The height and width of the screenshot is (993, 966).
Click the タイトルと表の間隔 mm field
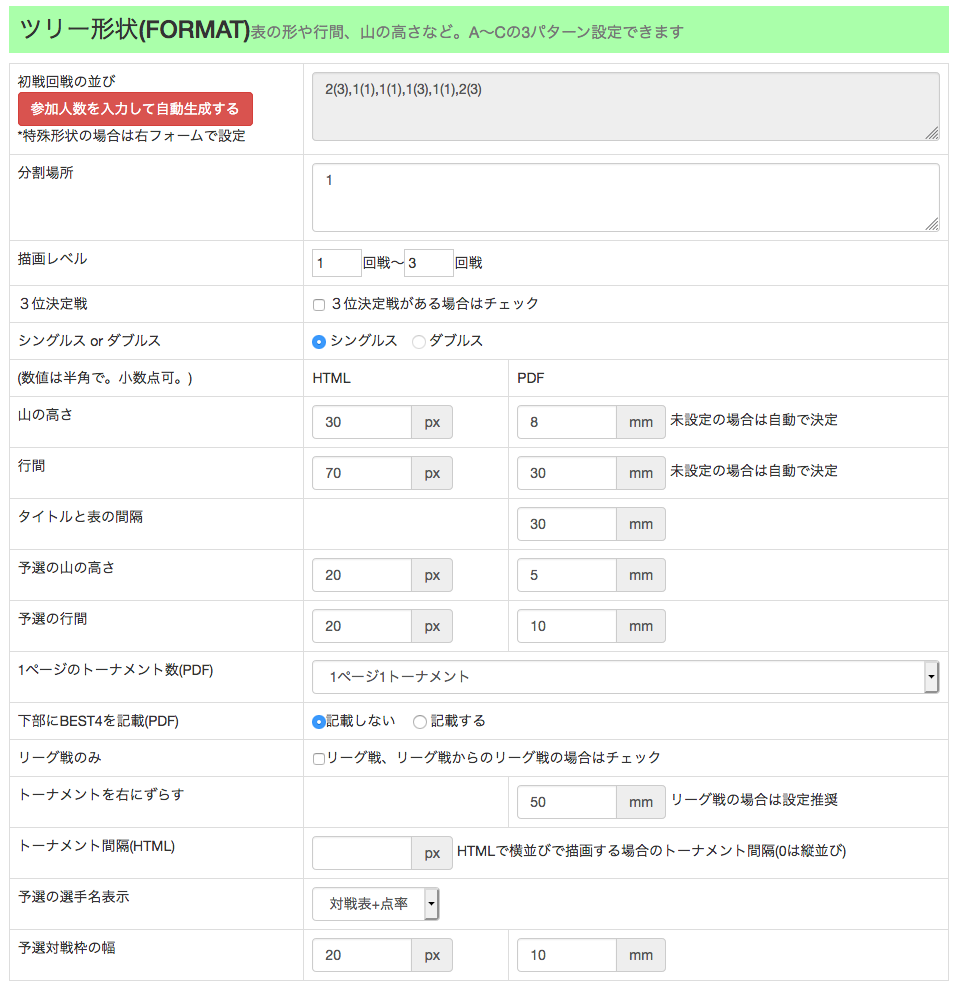tap(567, 524)
